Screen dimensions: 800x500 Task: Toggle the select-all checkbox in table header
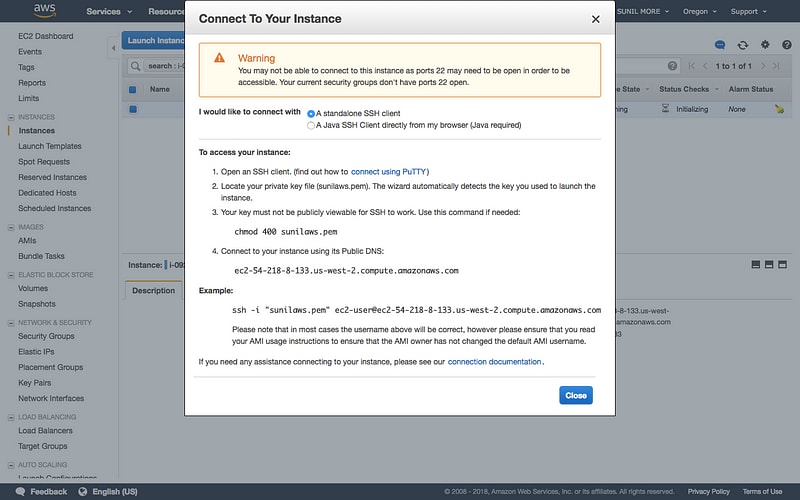[x=133, y=89]
